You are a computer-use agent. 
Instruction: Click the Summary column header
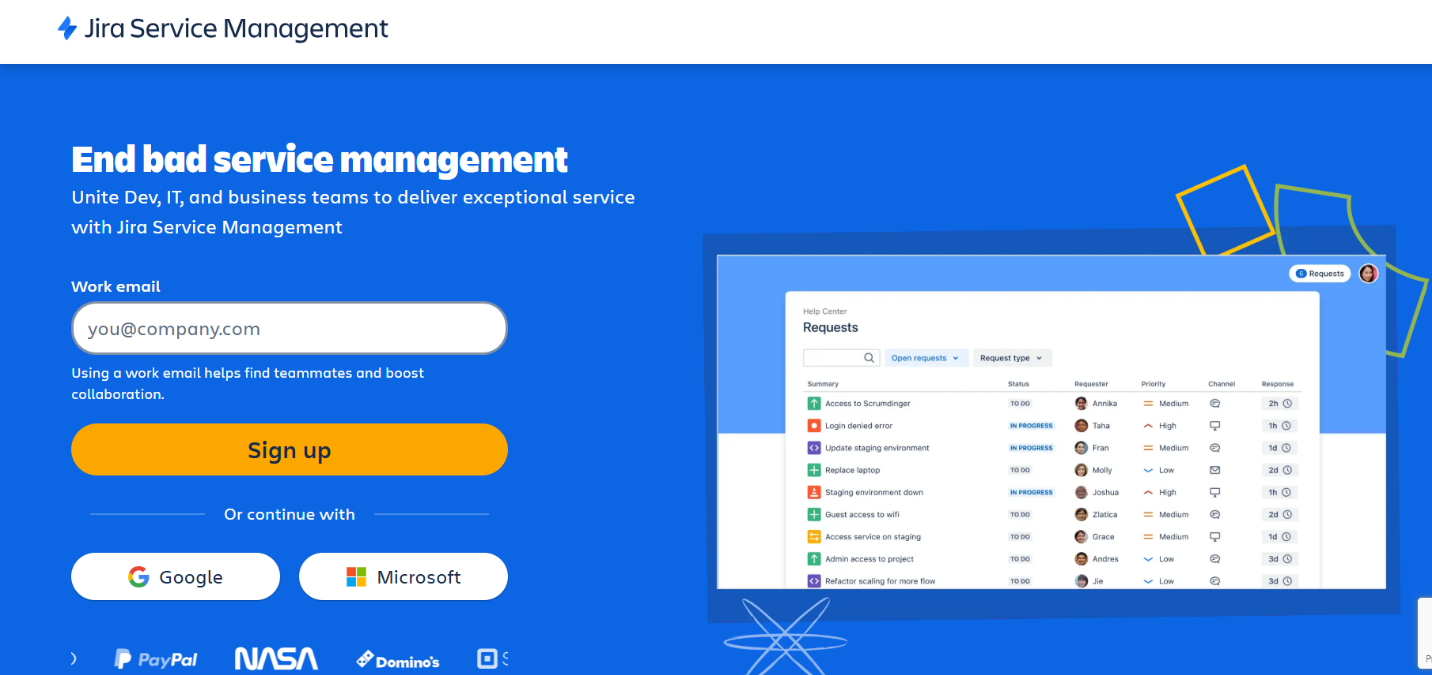823,384
